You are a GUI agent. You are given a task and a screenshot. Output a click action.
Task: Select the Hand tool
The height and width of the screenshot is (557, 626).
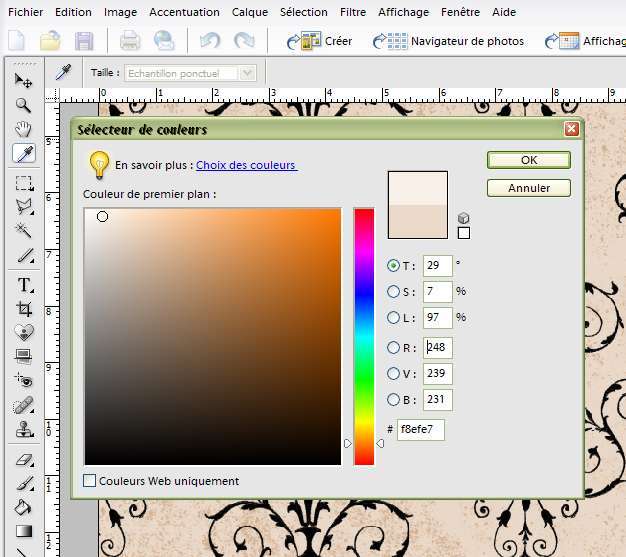point(23,129)
